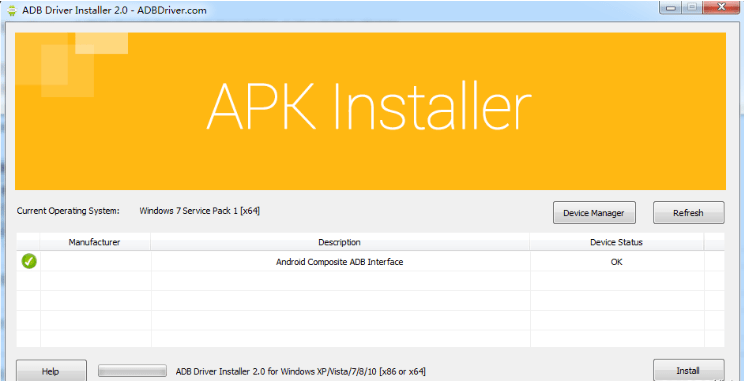Select the Android Composite ADB Interface row
The width and height of the screenshot is (744, 381).
[x=370, y=261]
